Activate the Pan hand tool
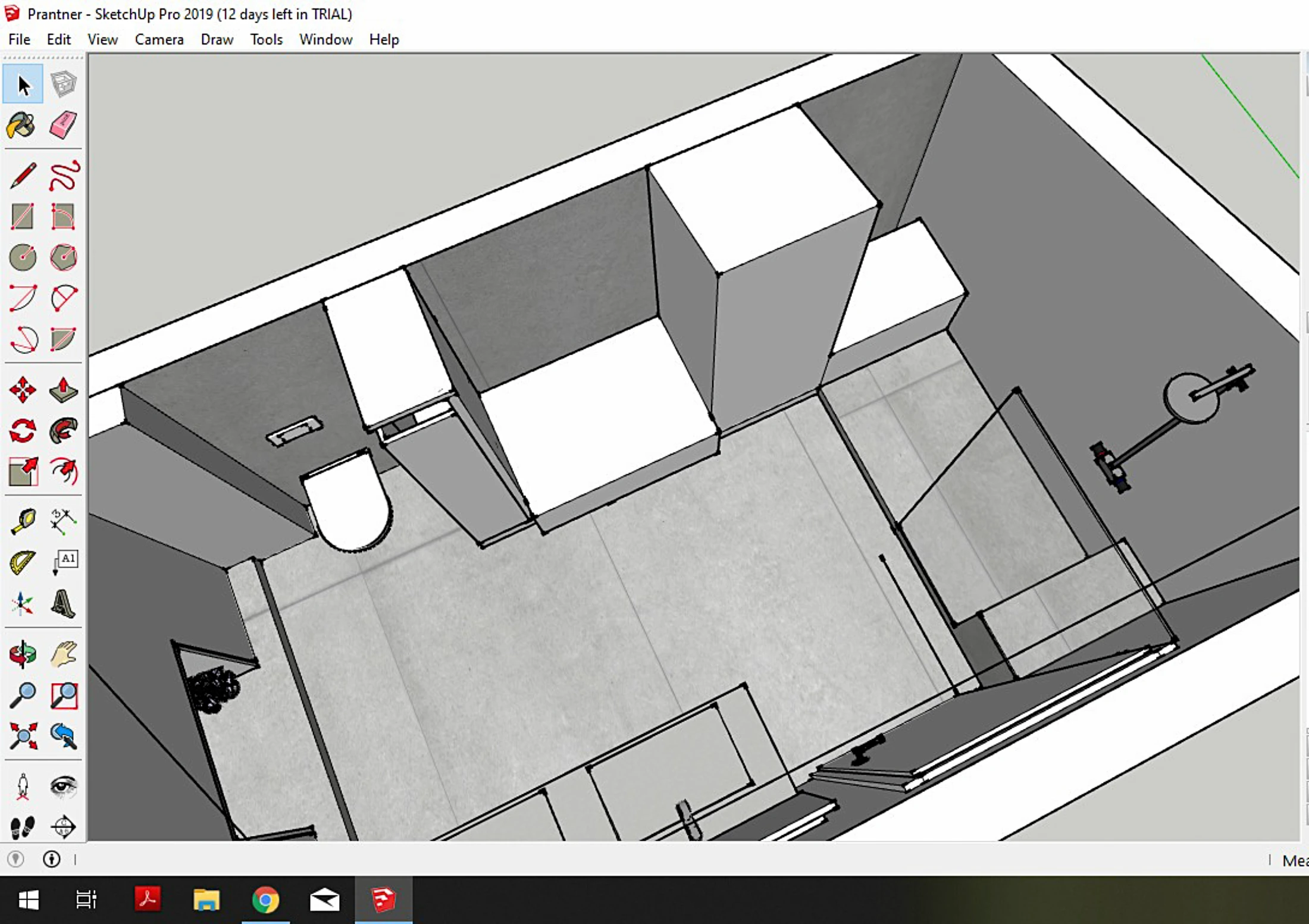 pos(63,654)
